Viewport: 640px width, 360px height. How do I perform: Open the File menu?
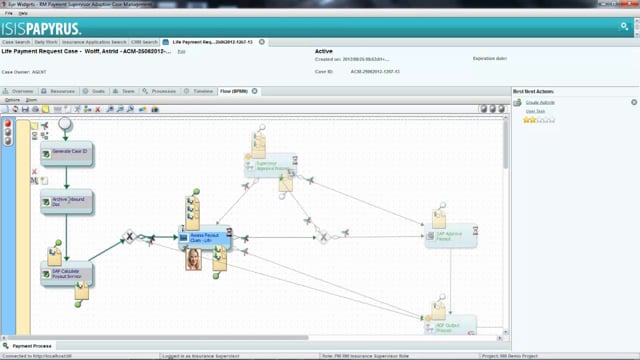tap(9, 13)
